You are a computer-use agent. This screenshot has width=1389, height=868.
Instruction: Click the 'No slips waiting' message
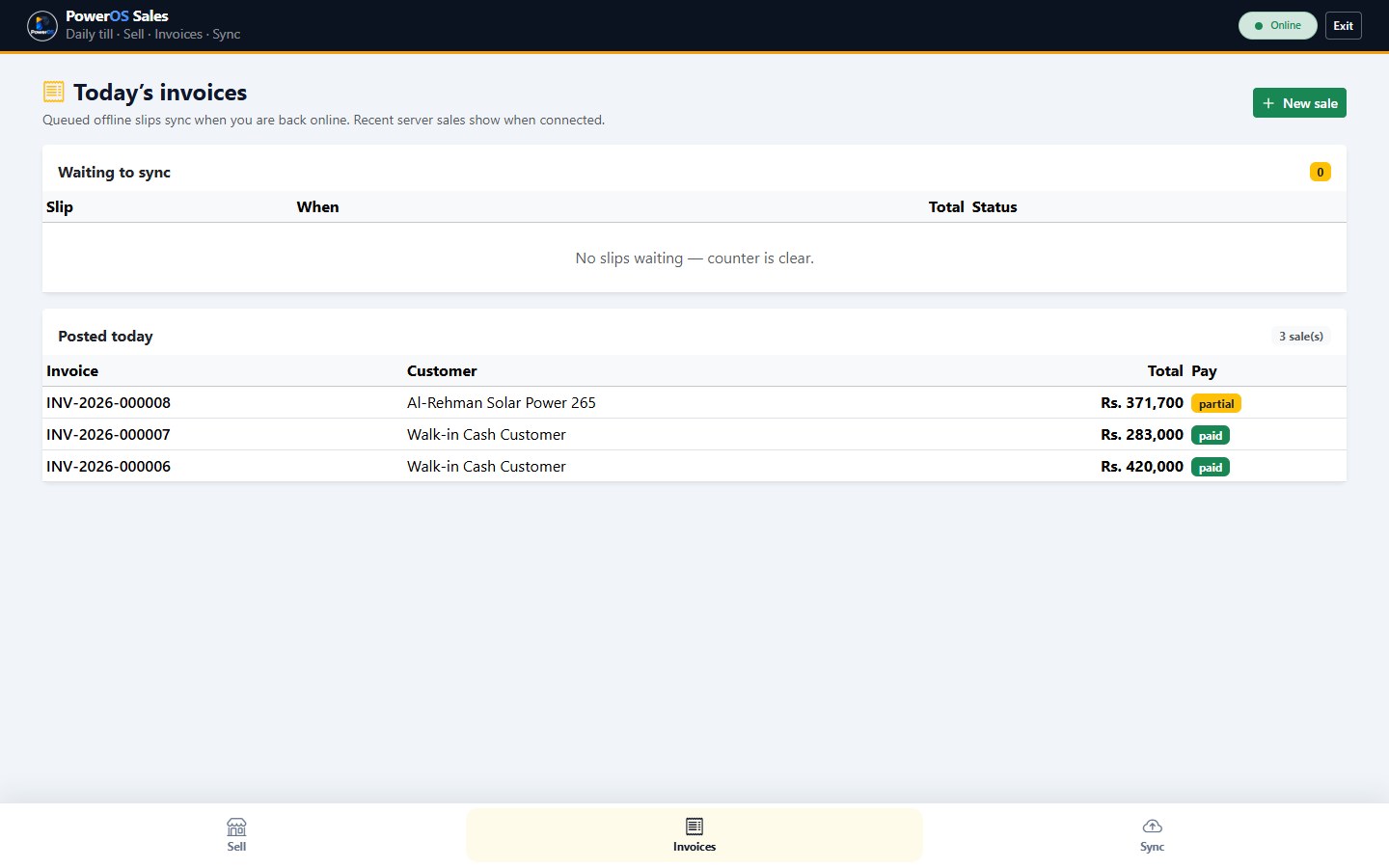click(x=694, y=258)
